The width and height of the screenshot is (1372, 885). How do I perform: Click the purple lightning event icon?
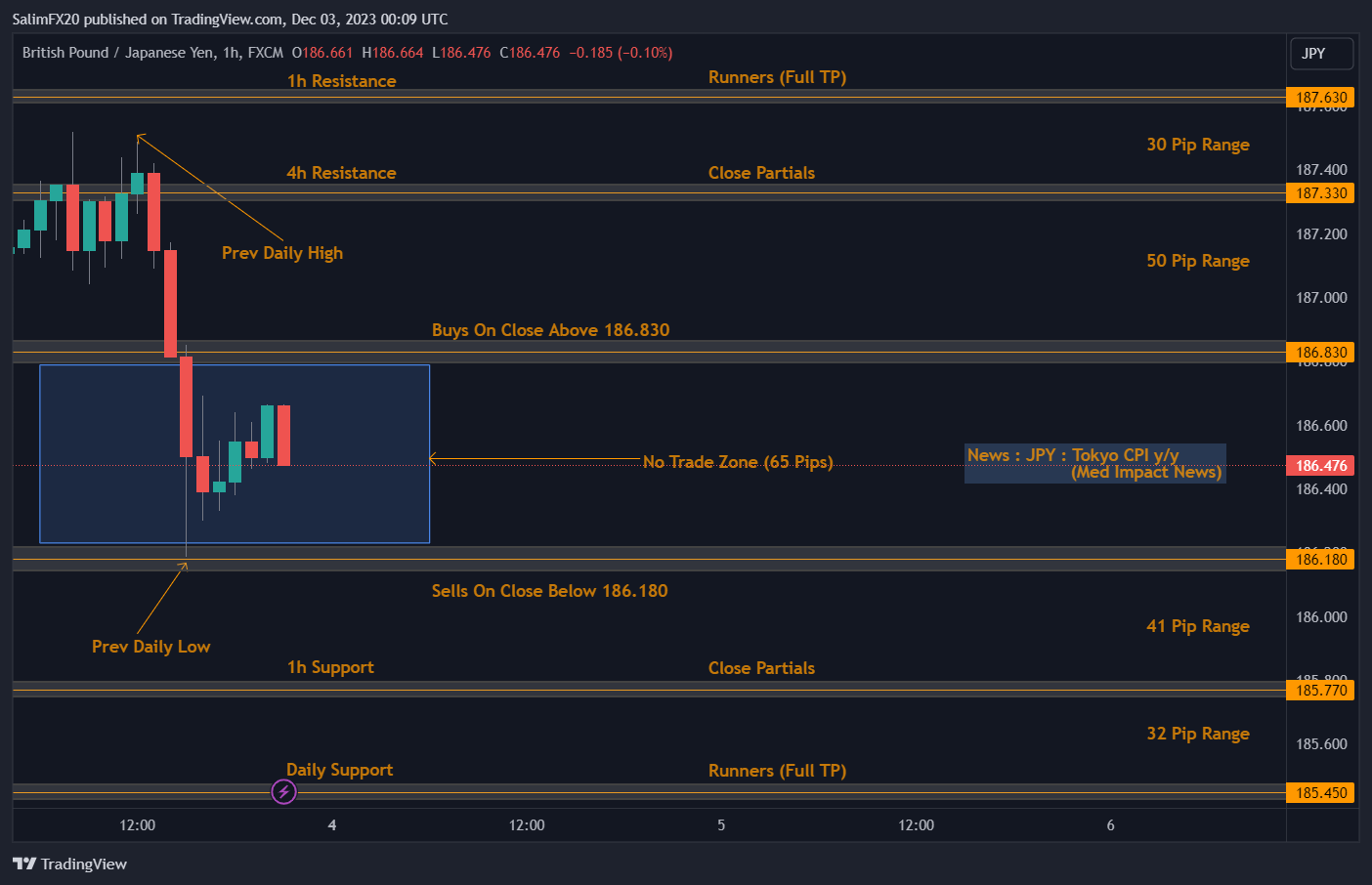point(283,791)
